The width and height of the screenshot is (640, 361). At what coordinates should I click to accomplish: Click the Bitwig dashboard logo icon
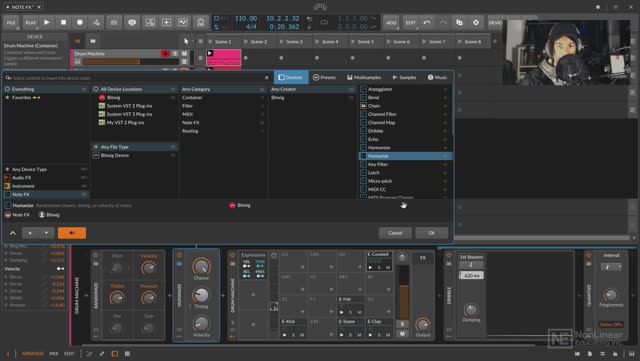pyautogui.click(x=320, y=7)
